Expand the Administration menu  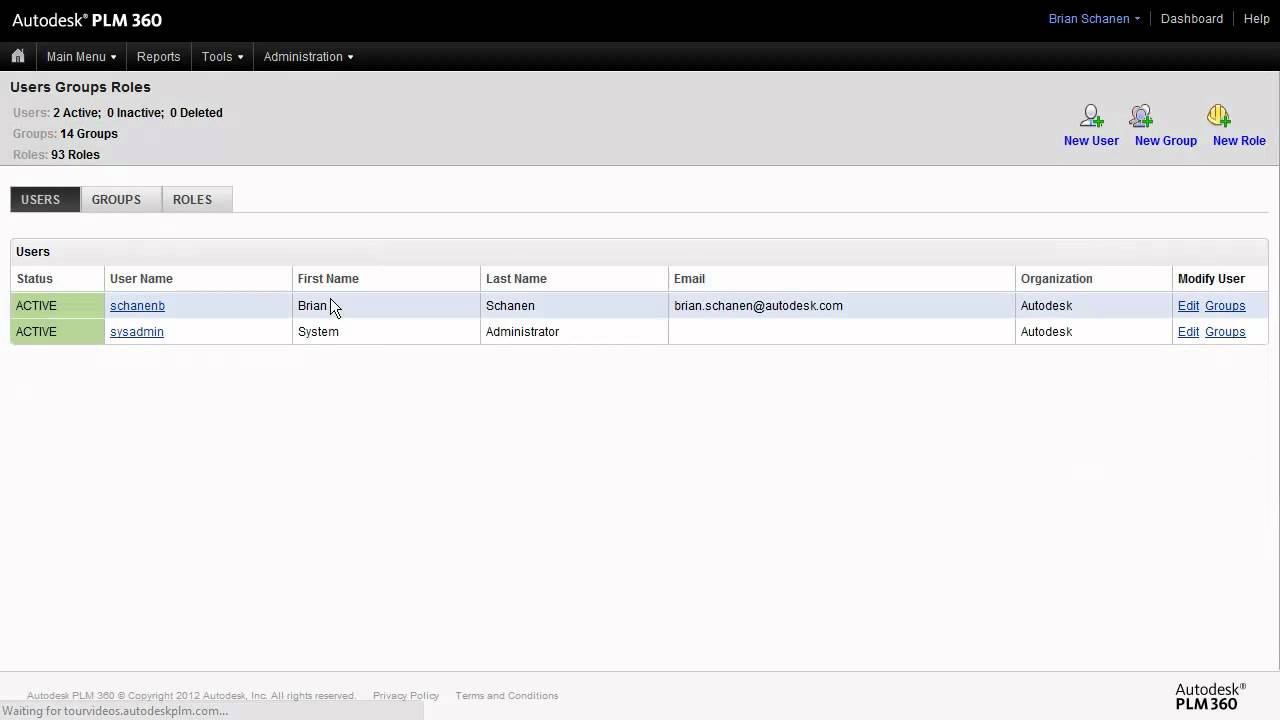point(308,57)
